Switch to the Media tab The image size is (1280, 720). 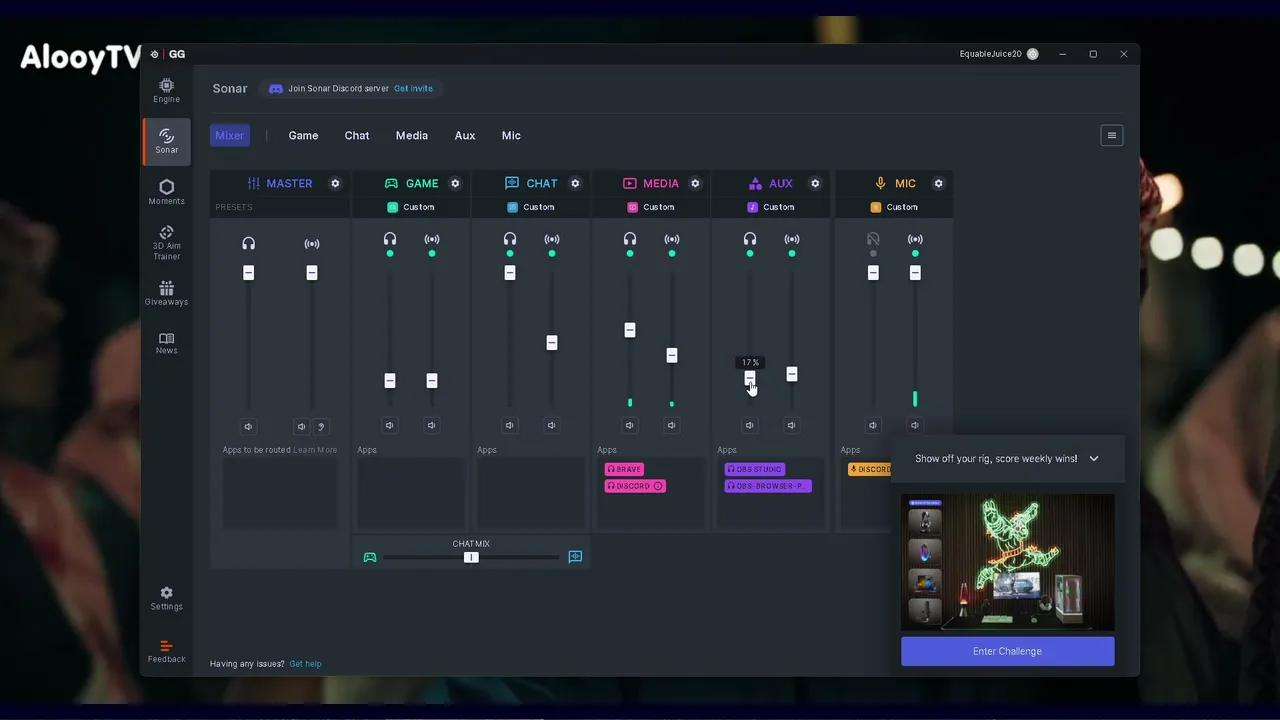pyautogui.click(x=411, y=135)
